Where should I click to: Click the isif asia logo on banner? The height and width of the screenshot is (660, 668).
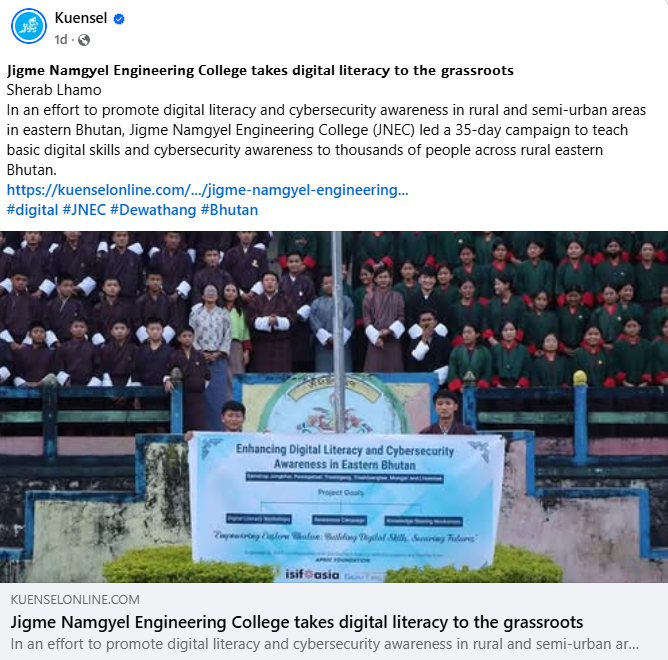(x=312, y=574)
